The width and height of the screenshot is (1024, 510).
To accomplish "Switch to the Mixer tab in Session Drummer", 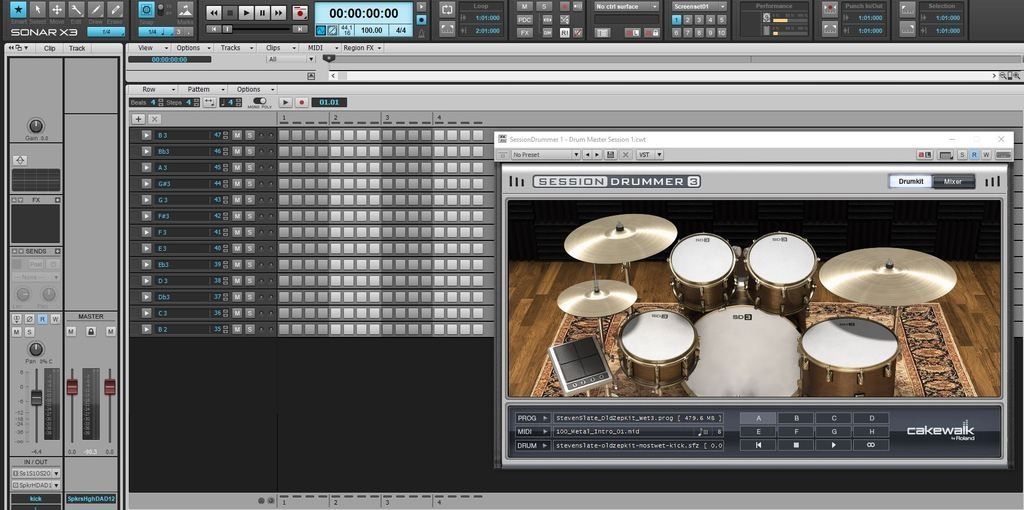I will pos(953,182).
